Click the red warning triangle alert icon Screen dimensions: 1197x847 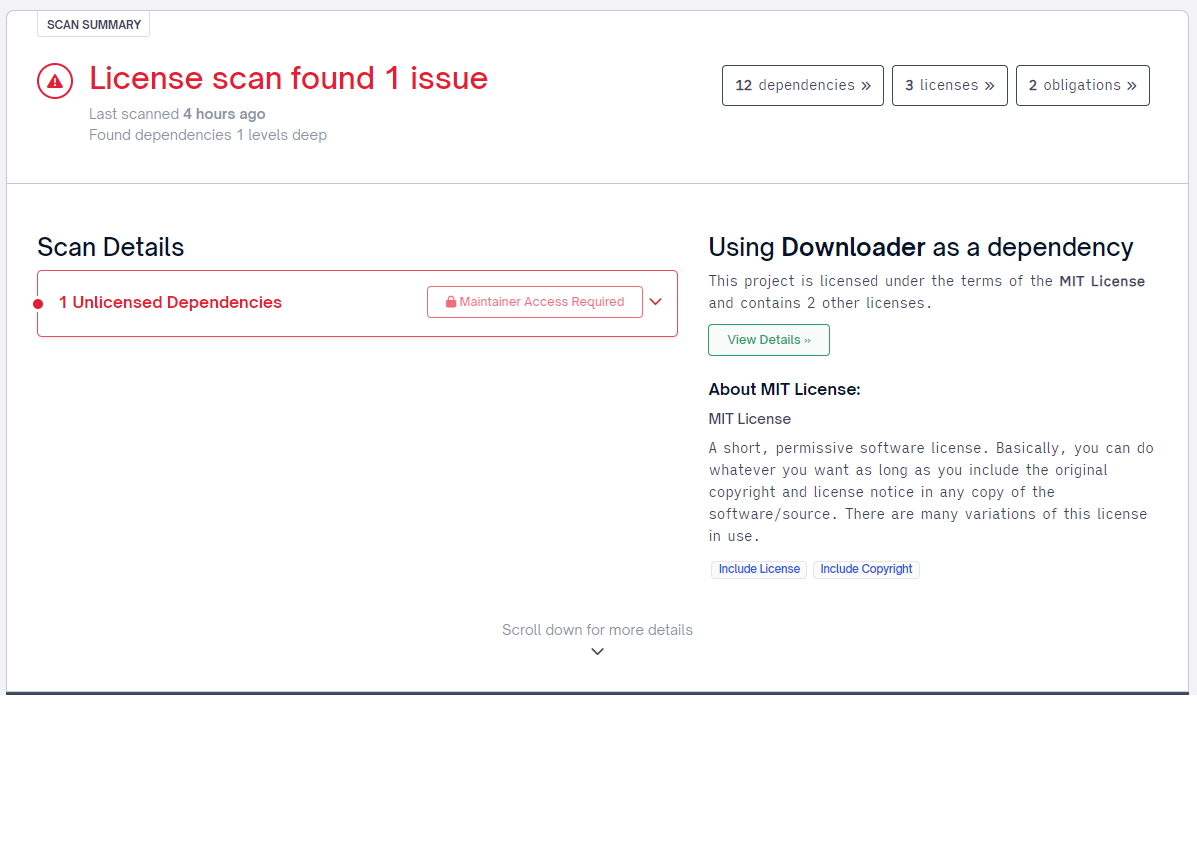point(55,81)
